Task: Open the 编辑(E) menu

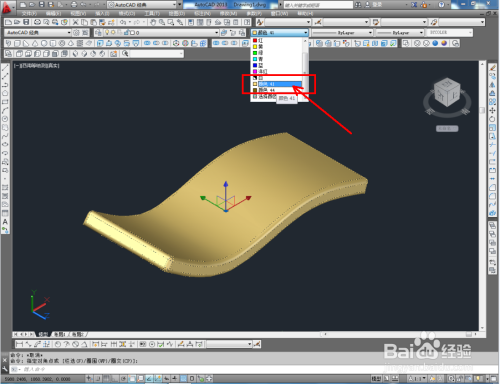Action: 53,14
